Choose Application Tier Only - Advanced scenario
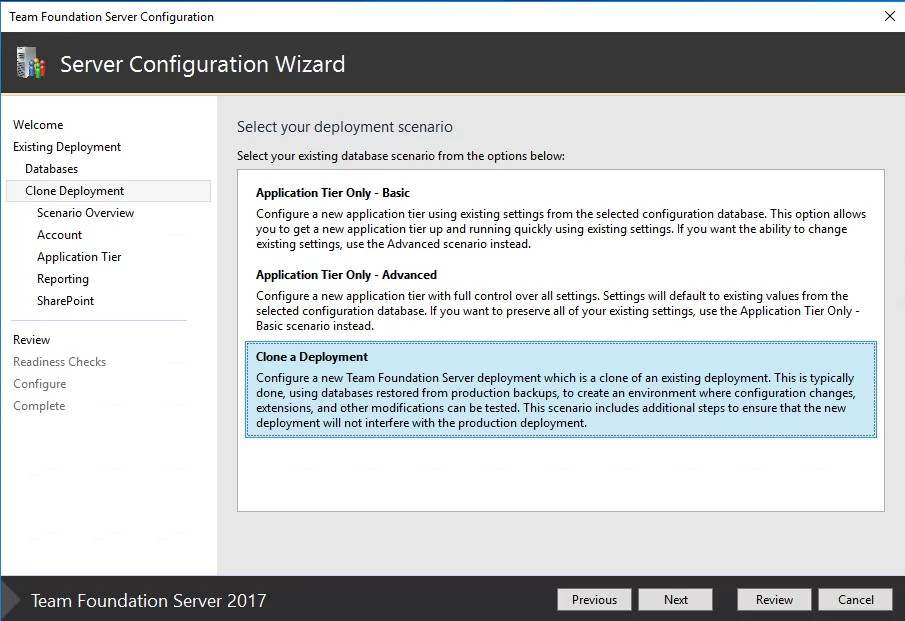The width and height of the screenshot is (905, 621). point(561,300)
